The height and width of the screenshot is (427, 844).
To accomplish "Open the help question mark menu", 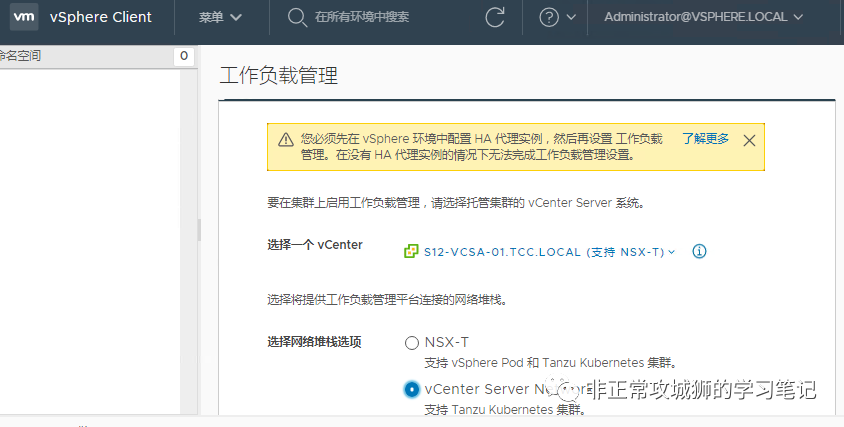I will [x=549, y=17].
